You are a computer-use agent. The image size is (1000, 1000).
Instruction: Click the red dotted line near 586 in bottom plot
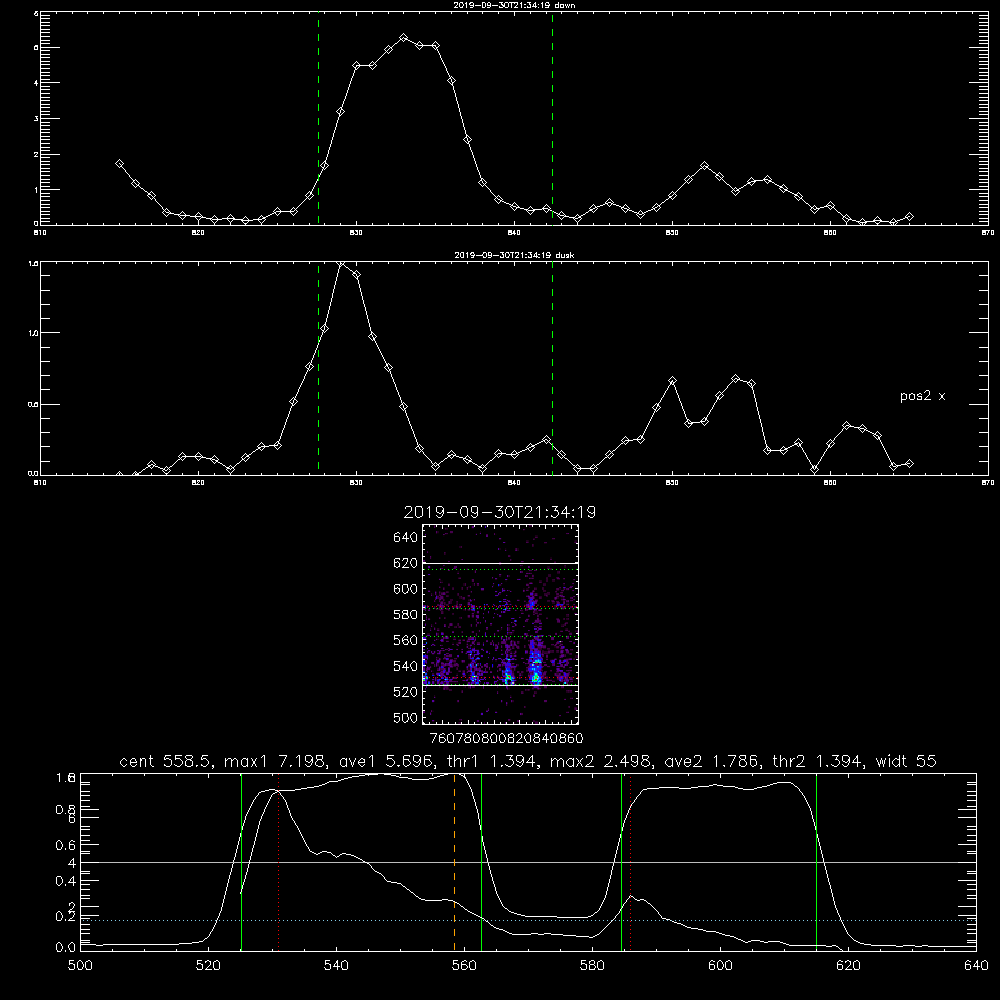point(631,862)
